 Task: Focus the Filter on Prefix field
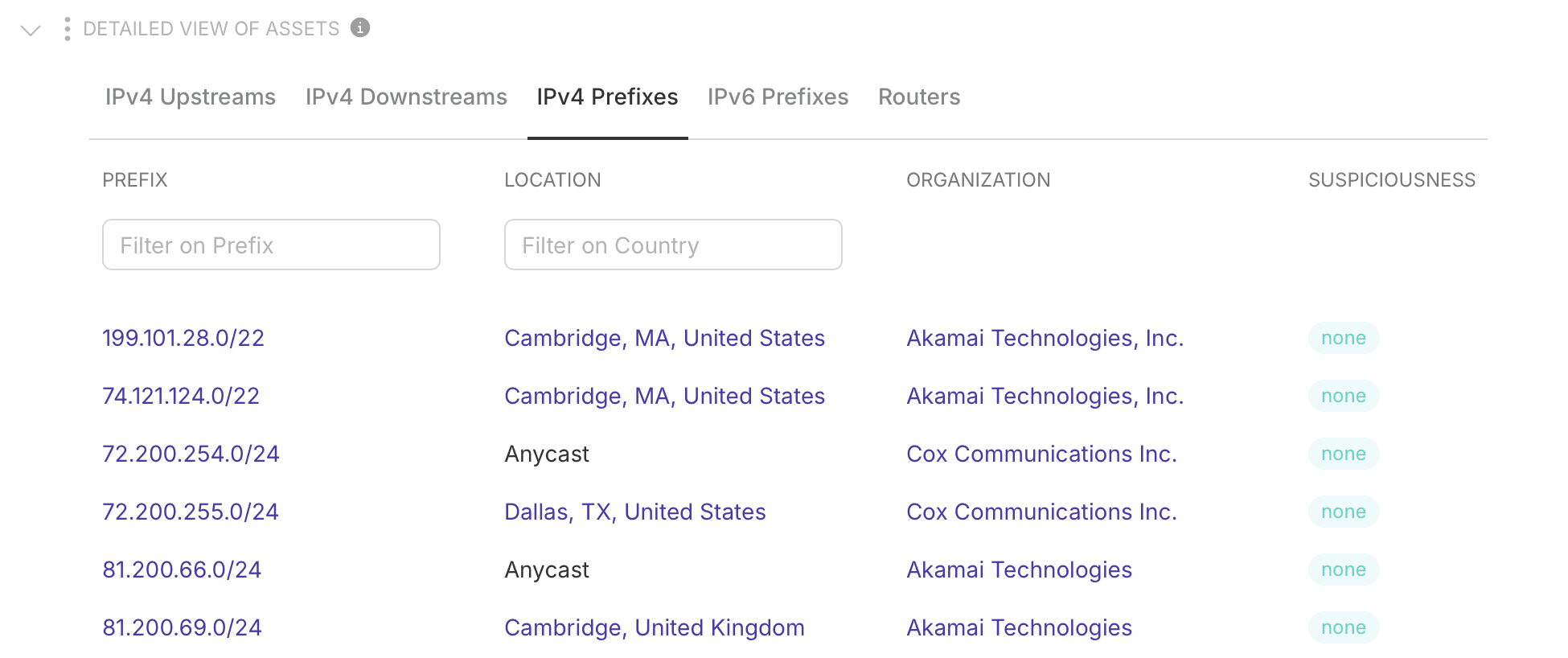point(271,245)
